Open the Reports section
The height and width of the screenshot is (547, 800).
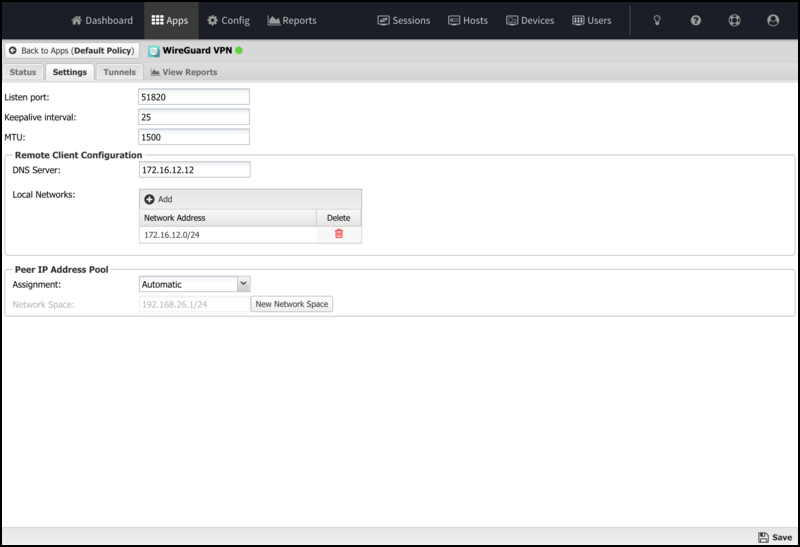[292, 20]
